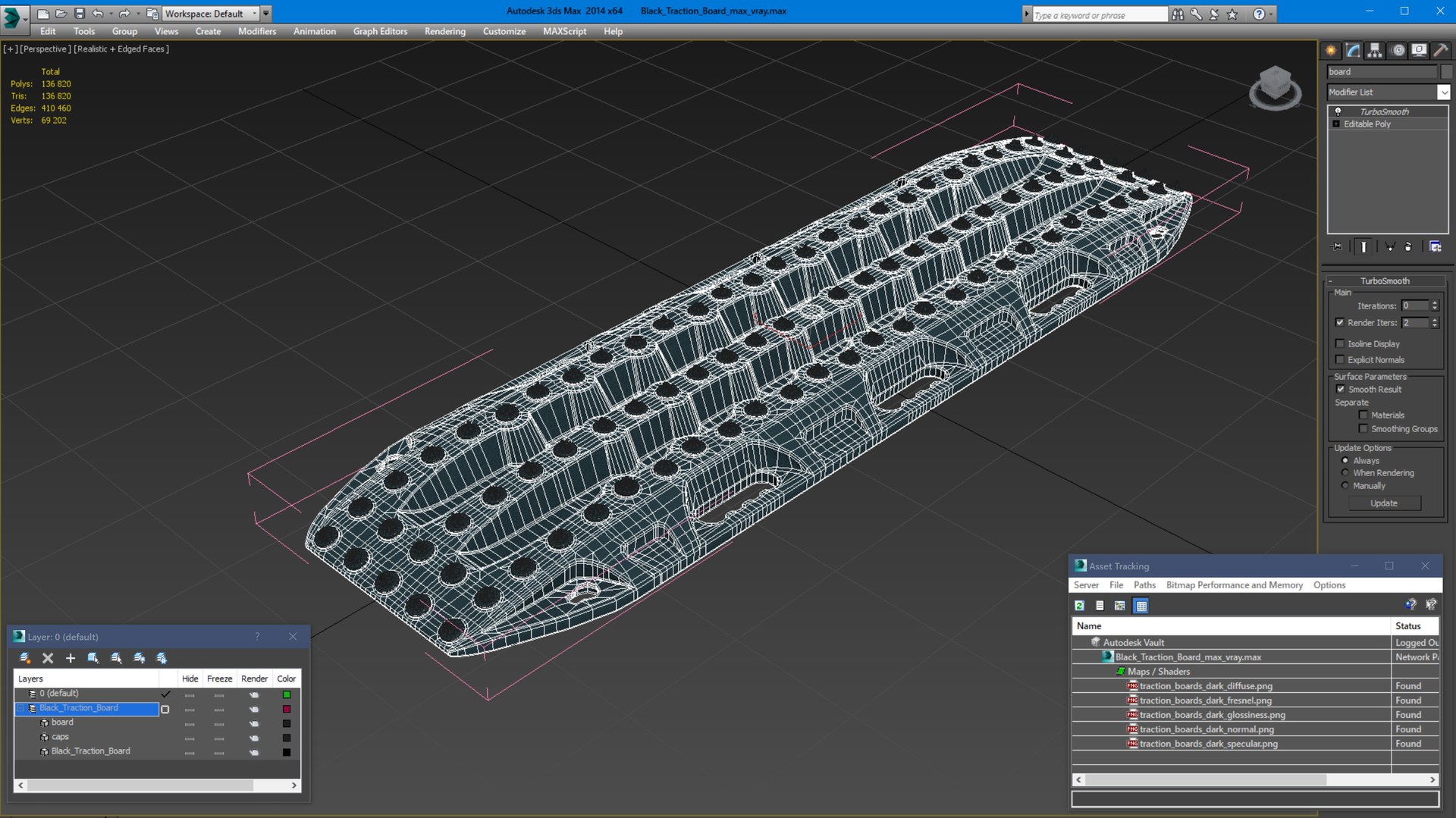This screenshot has width=1456, height=818.
Task: Enable Isoline Display checkbox
Action: 1340,343
